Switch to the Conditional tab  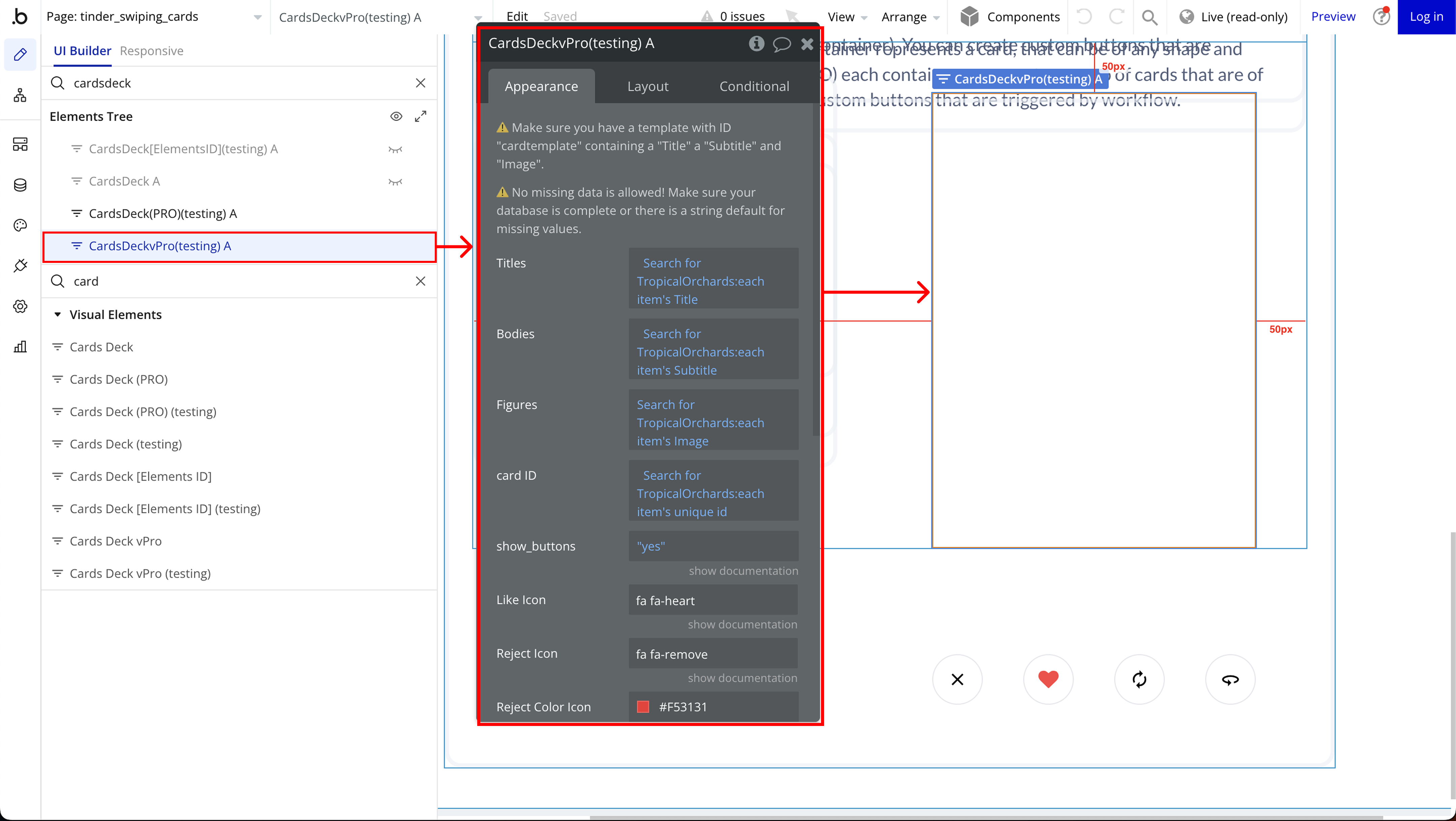(x=754, y=86)
